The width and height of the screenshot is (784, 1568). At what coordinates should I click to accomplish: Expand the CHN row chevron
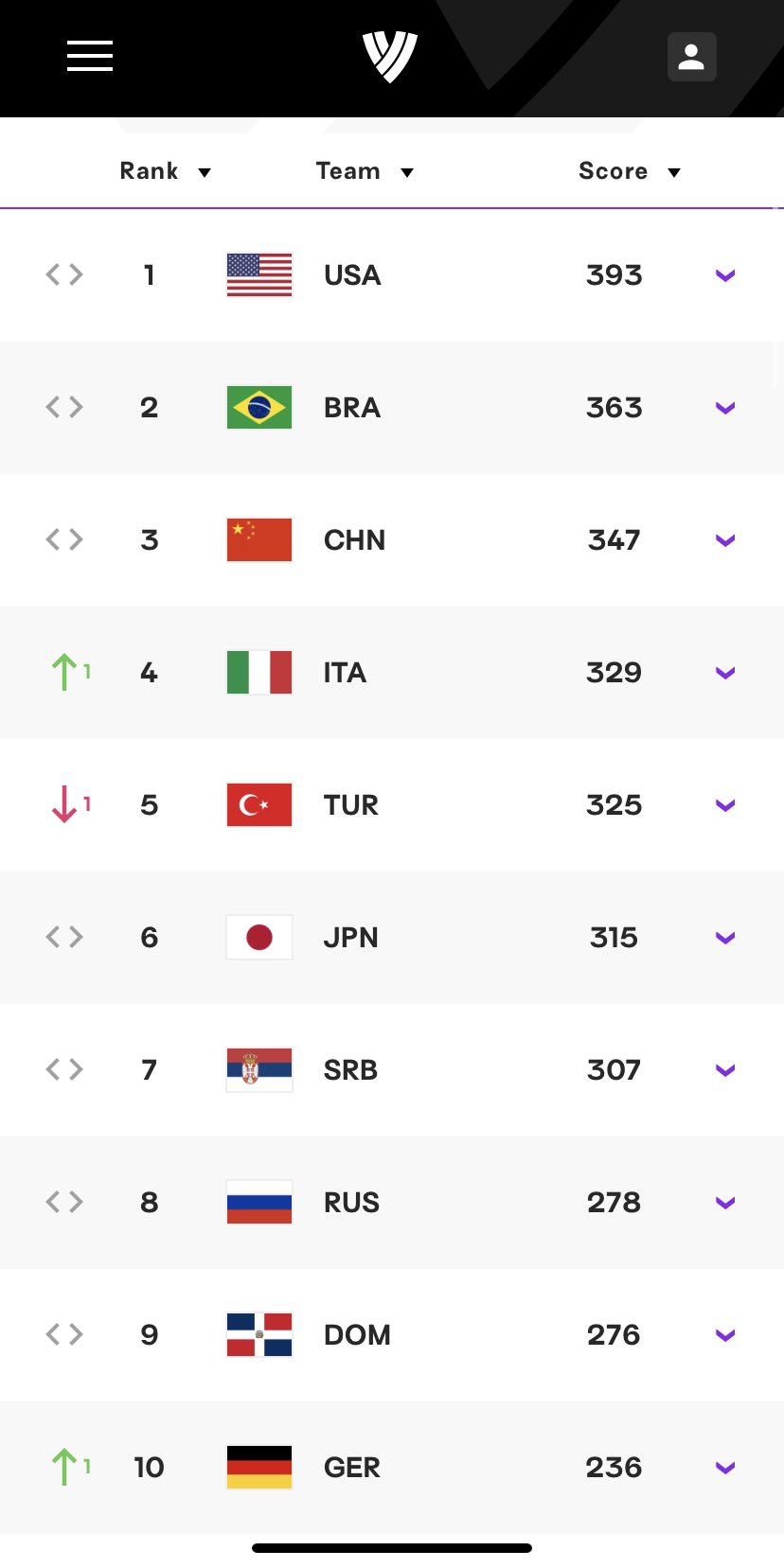click(725, 540)
